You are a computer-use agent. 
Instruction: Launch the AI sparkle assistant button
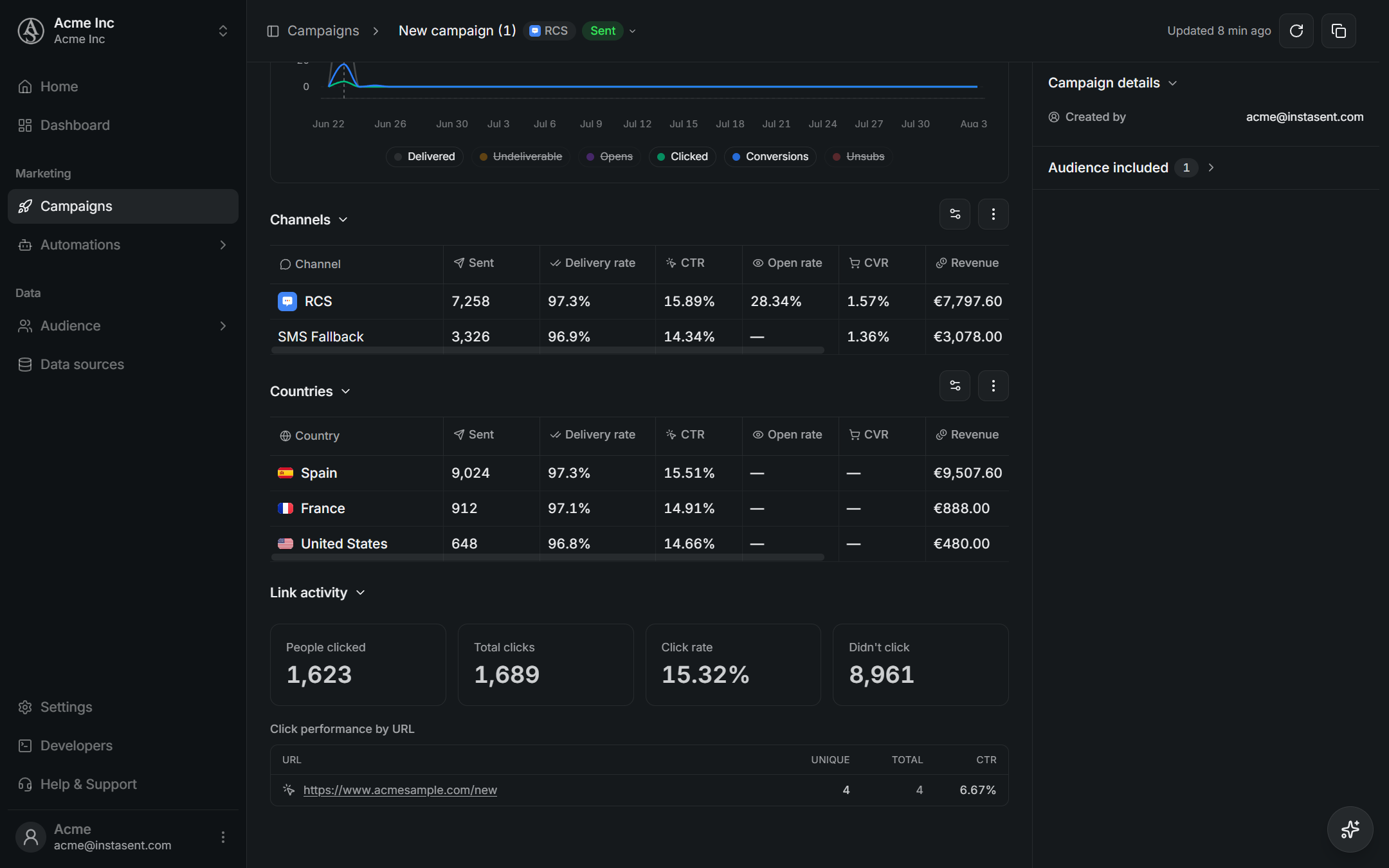point(1350,829)
